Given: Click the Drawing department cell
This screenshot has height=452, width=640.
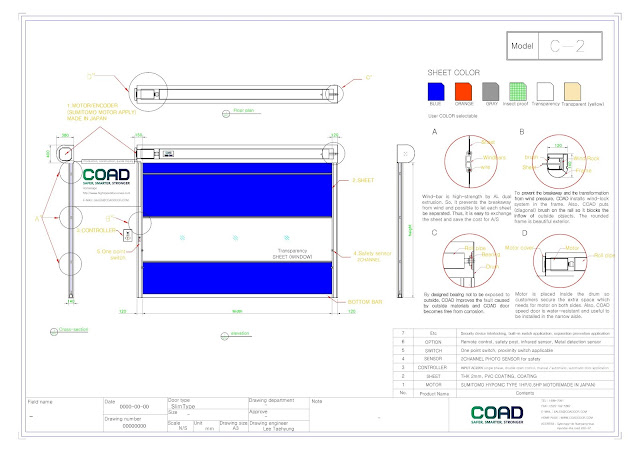Looking at the screenshot, I should click(279, 403).
